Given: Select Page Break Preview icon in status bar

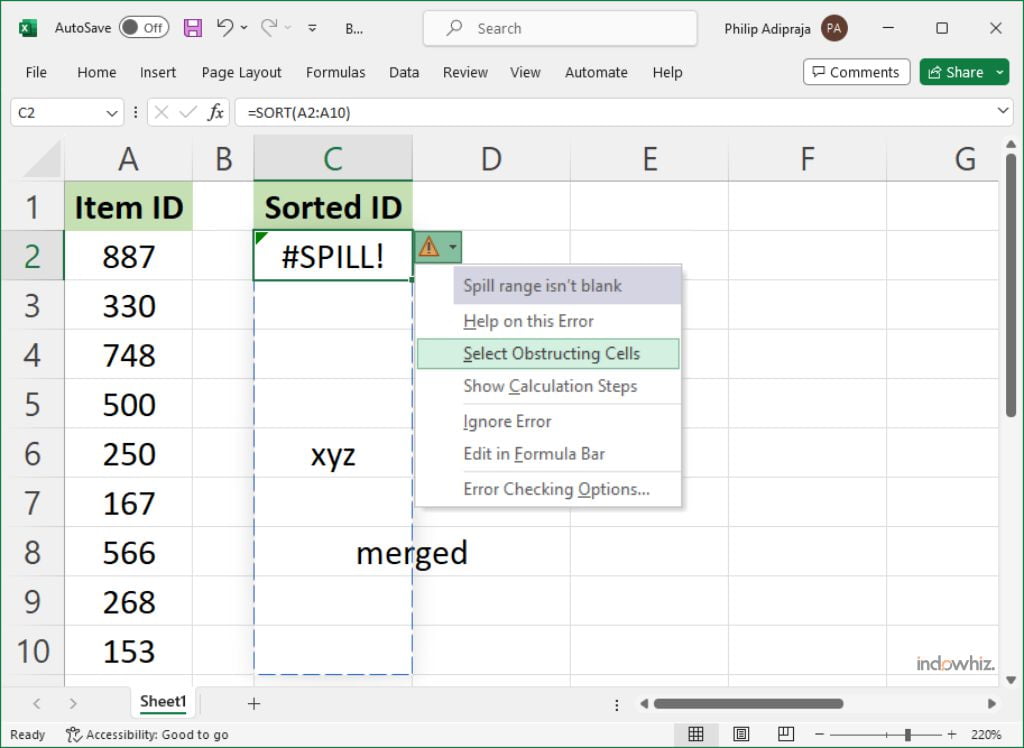Looking at the screenshot, I should point(786,734).
